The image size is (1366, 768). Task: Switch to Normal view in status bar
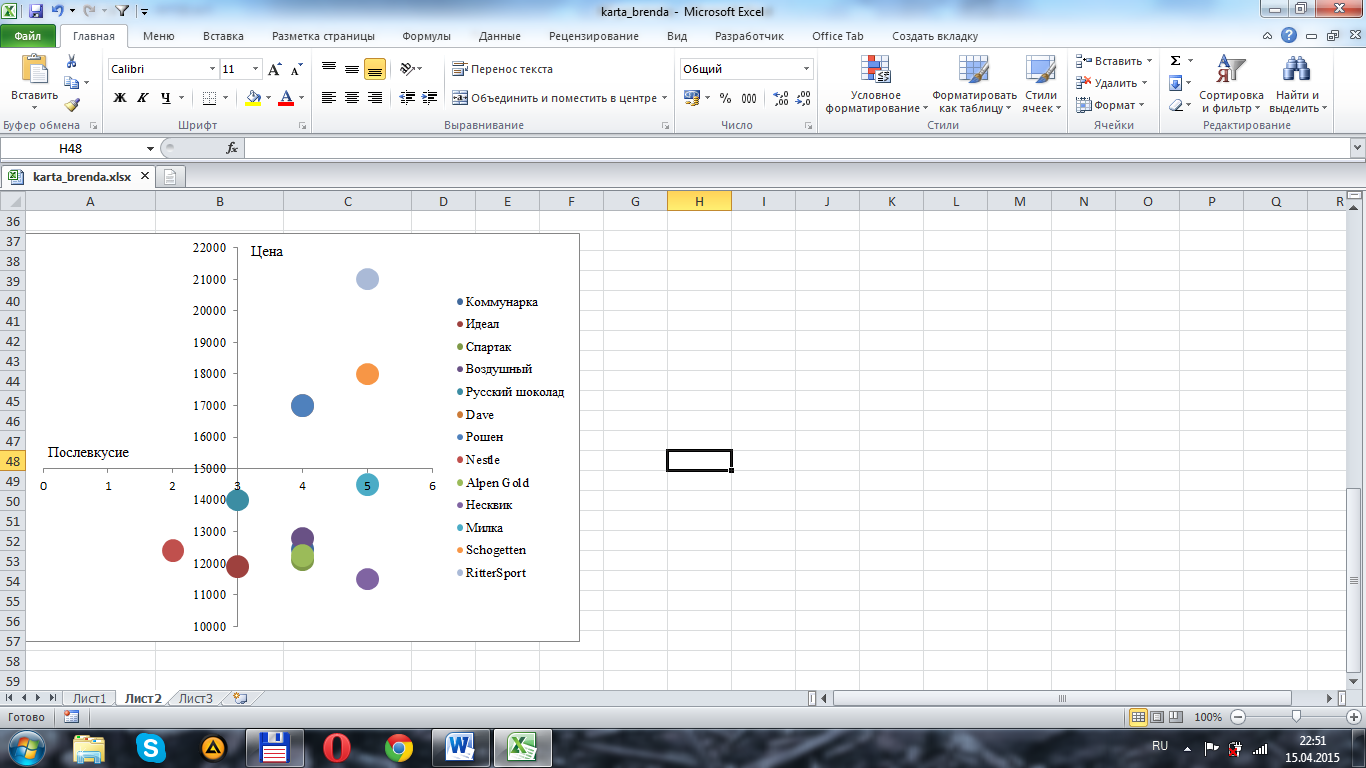[1138, 717]
